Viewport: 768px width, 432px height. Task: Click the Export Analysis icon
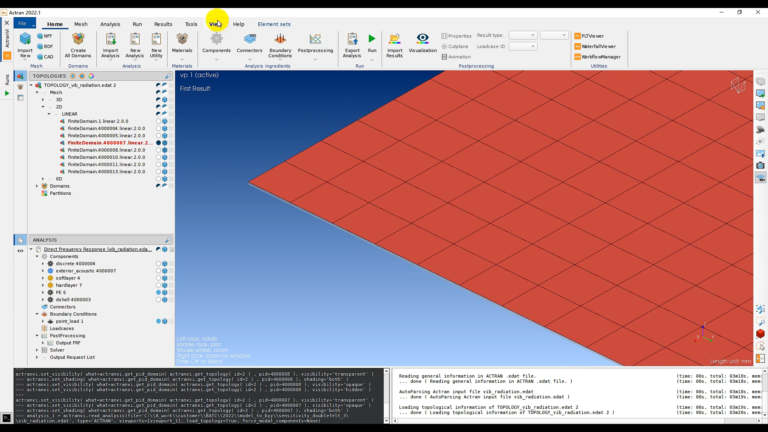352,39
